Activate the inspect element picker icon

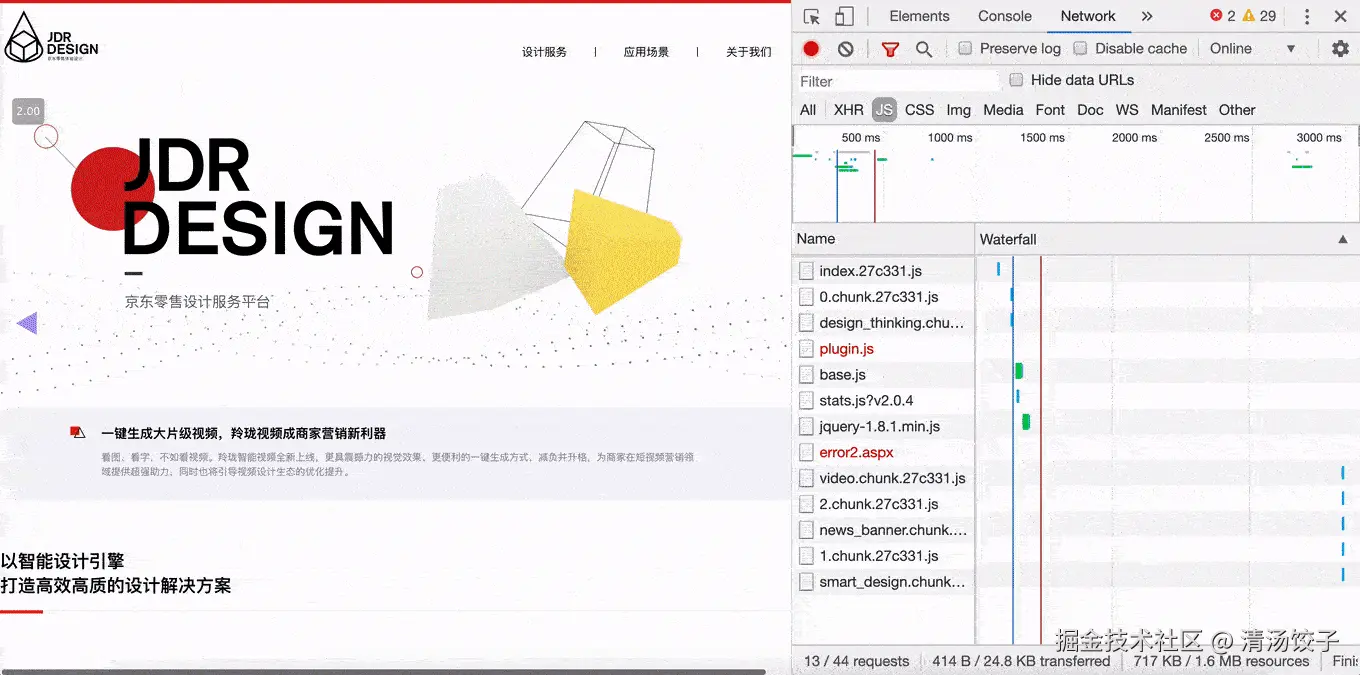click(812, 16)
